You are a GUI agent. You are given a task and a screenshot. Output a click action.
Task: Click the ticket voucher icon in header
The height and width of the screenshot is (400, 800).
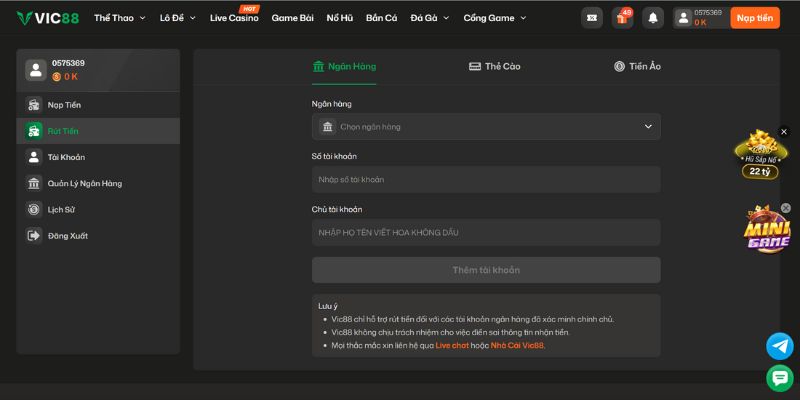click(592, 18)
